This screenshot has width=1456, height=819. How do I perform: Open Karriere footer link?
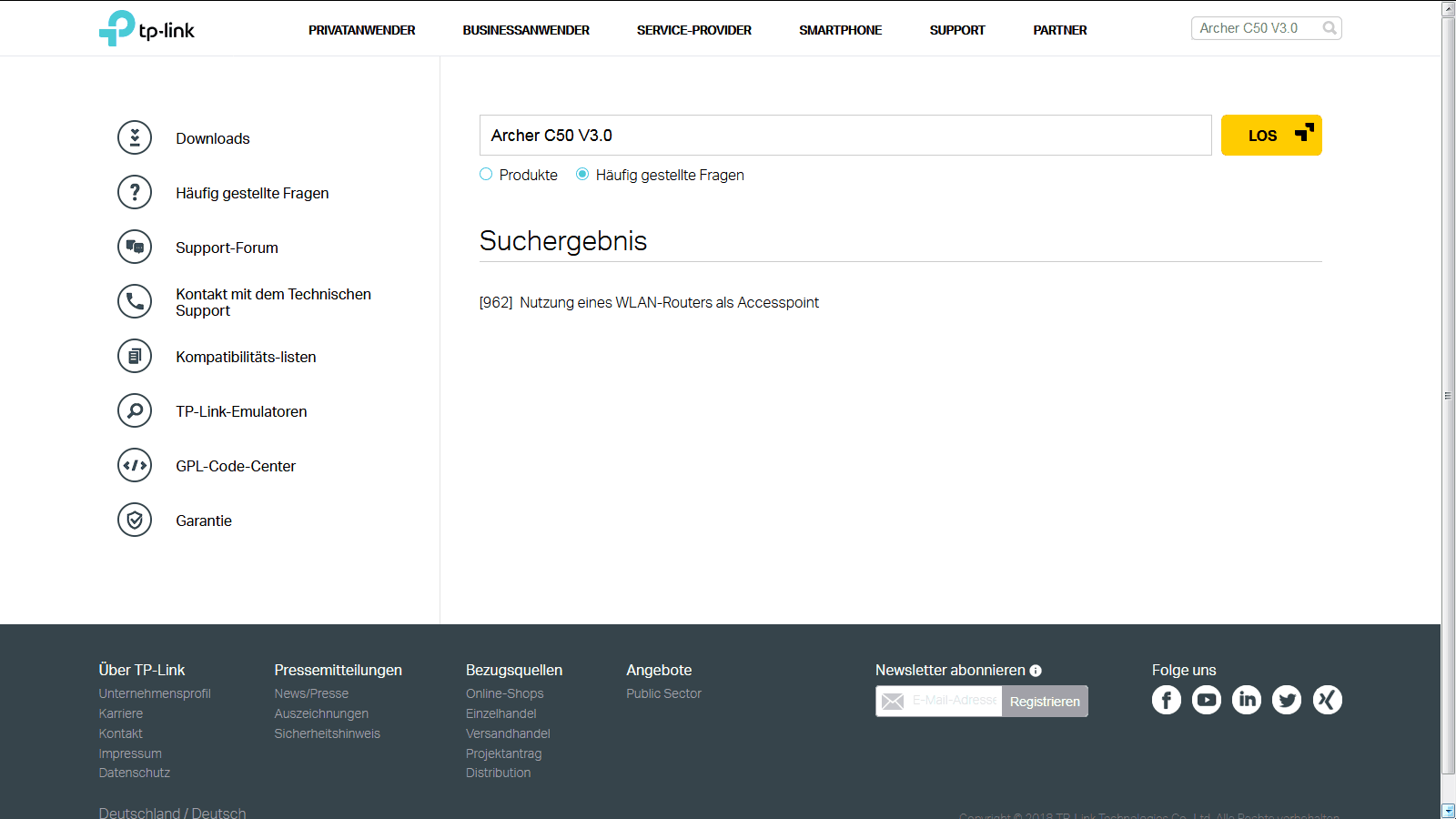coord(121,713)
